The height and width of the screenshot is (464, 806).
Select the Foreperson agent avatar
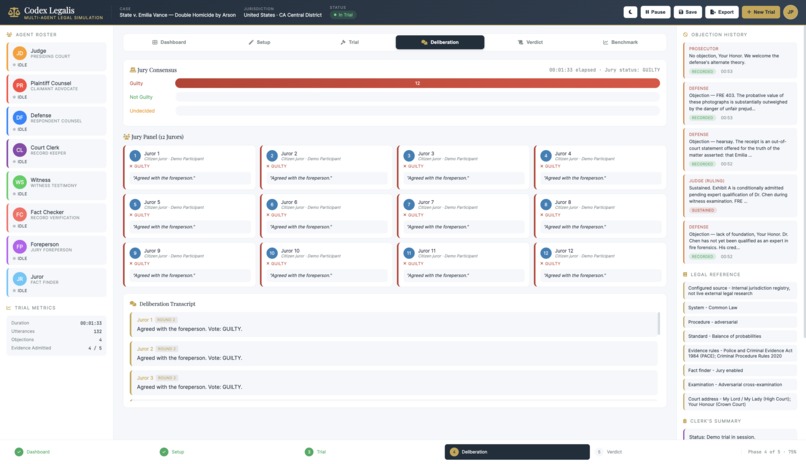[20, 247]
